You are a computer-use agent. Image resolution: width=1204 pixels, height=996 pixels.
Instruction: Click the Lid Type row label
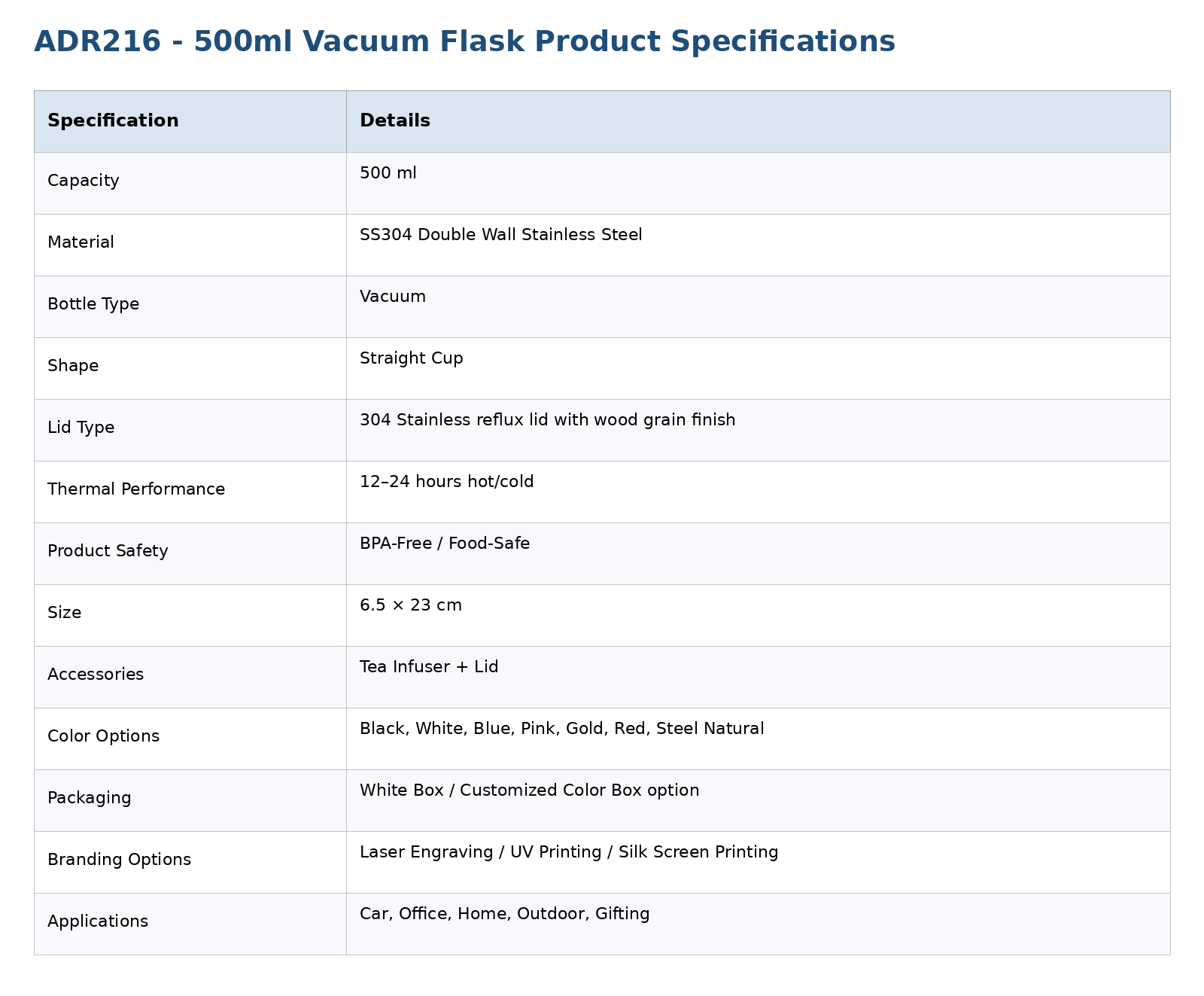point(81,428)
